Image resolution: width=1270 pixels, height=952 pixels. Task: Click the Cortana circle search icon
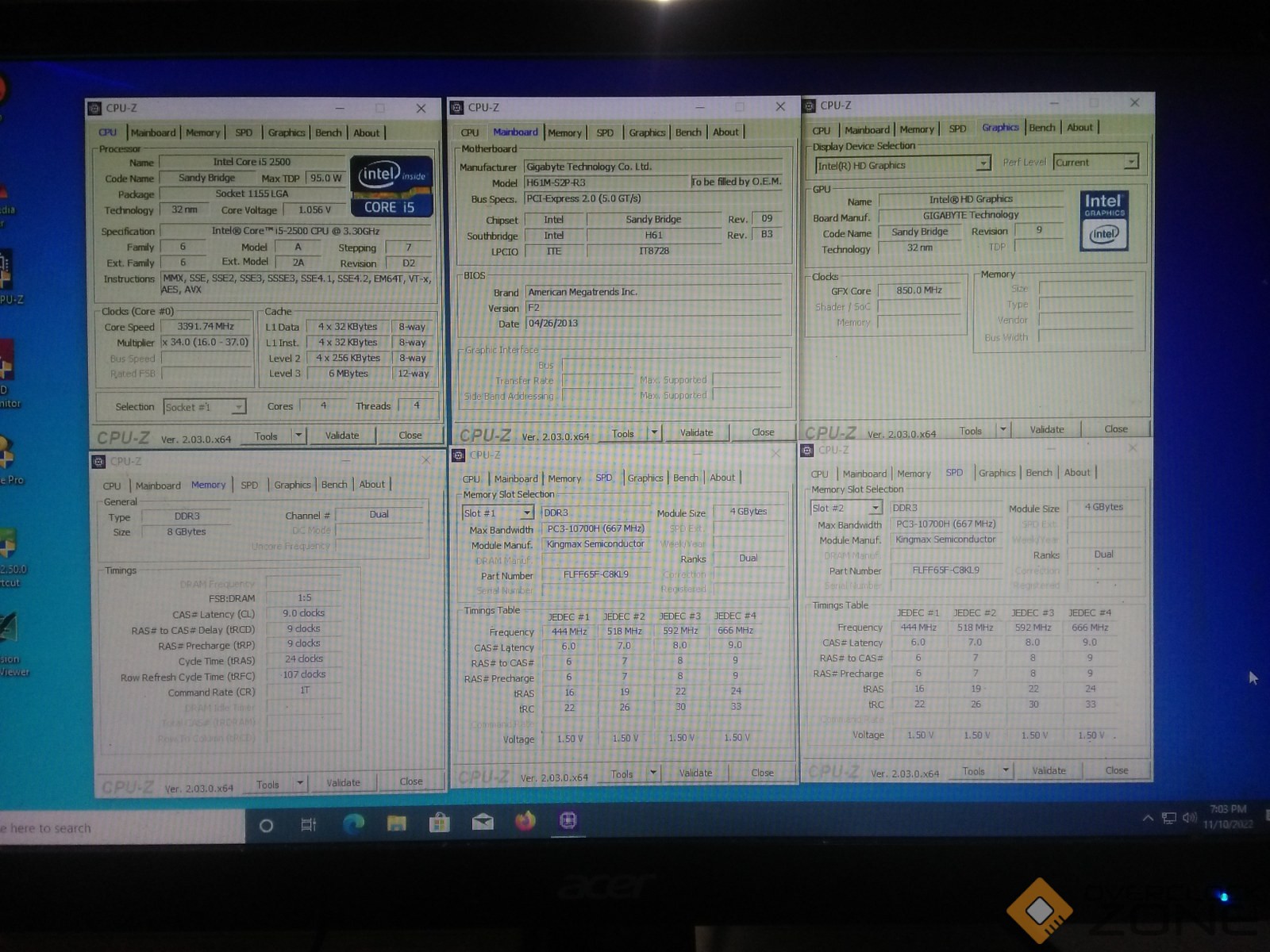click(267, 826)
